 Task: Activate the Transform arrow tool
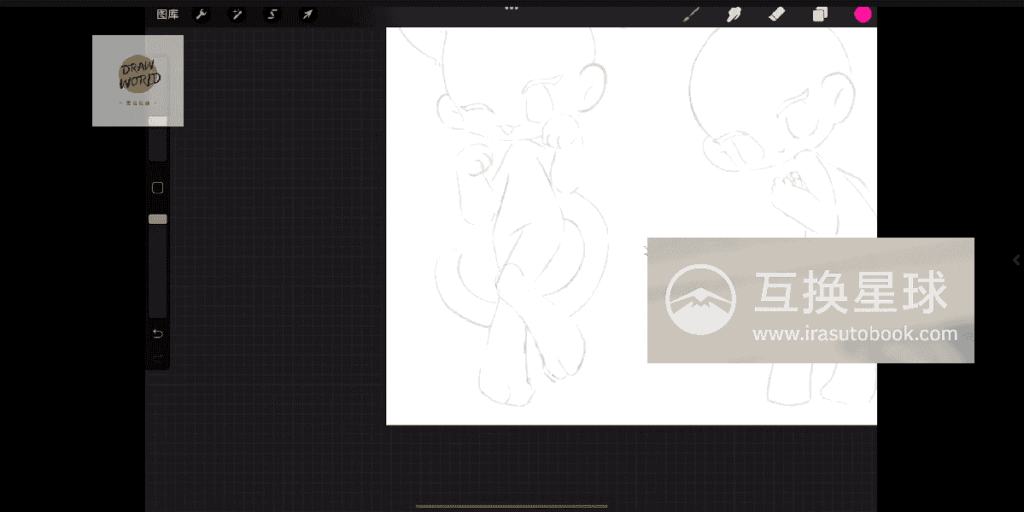[307, 15]
